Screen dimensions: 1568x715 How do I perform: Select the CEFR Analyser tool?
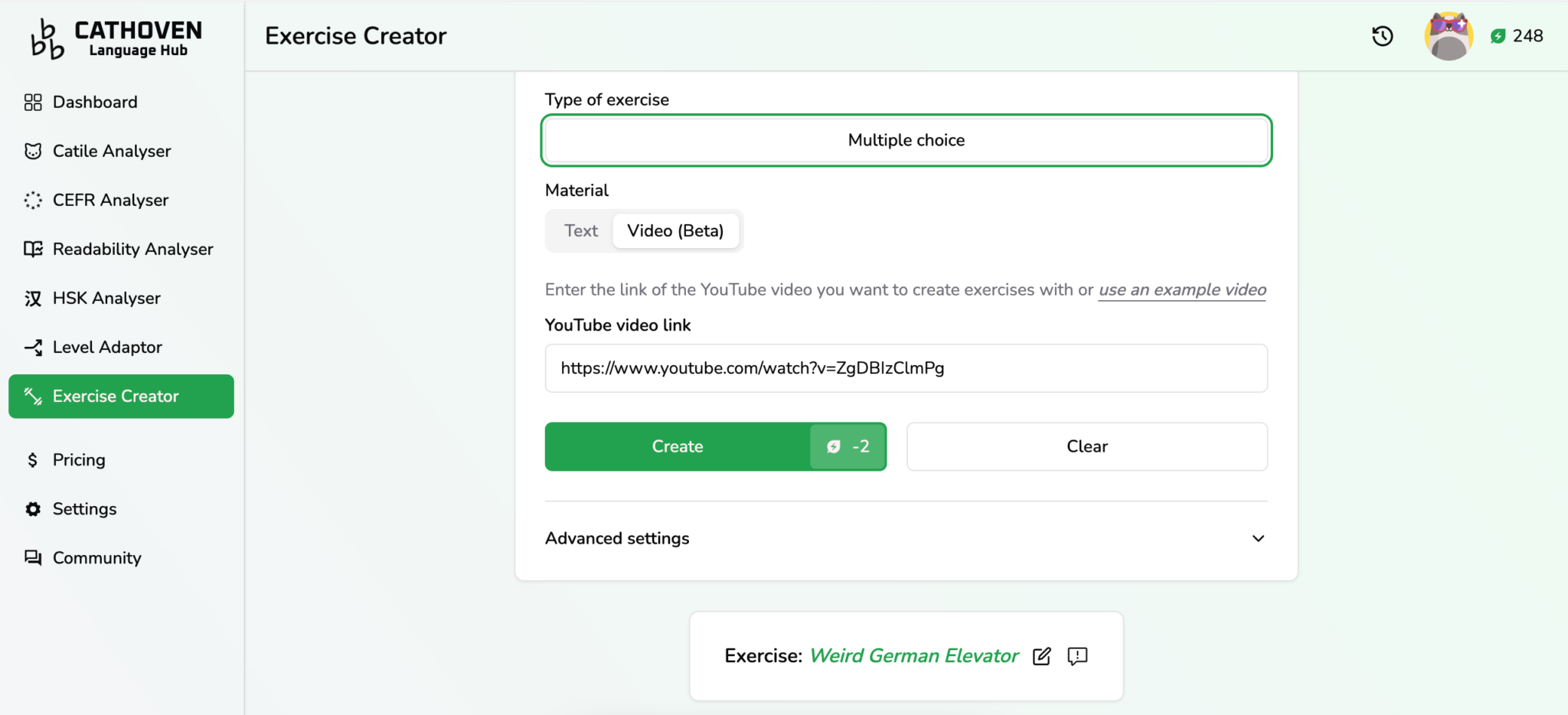pyautogui.click(x=110, y=200)
